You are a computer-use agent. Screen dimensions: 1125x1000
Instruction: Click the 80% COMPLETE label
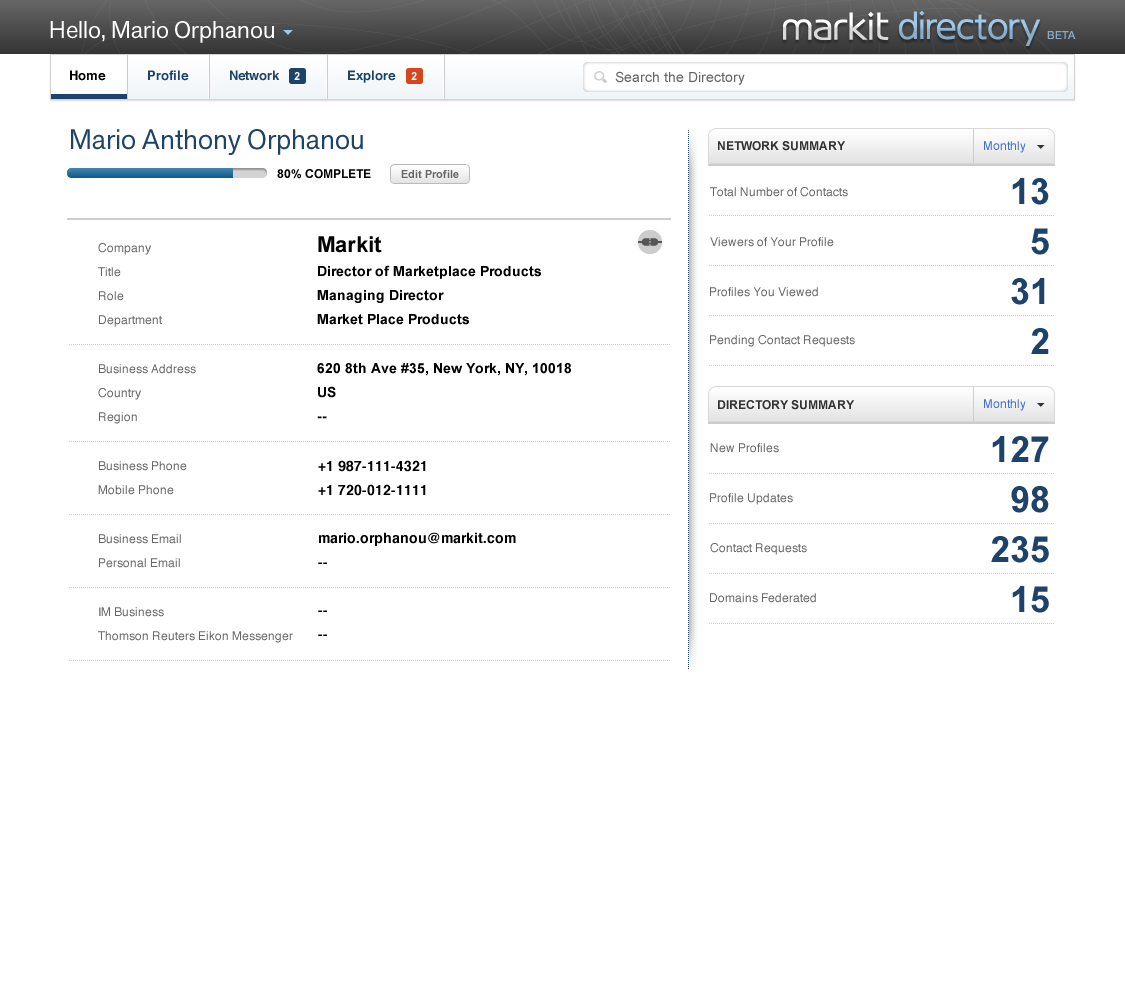click(324, 174)
